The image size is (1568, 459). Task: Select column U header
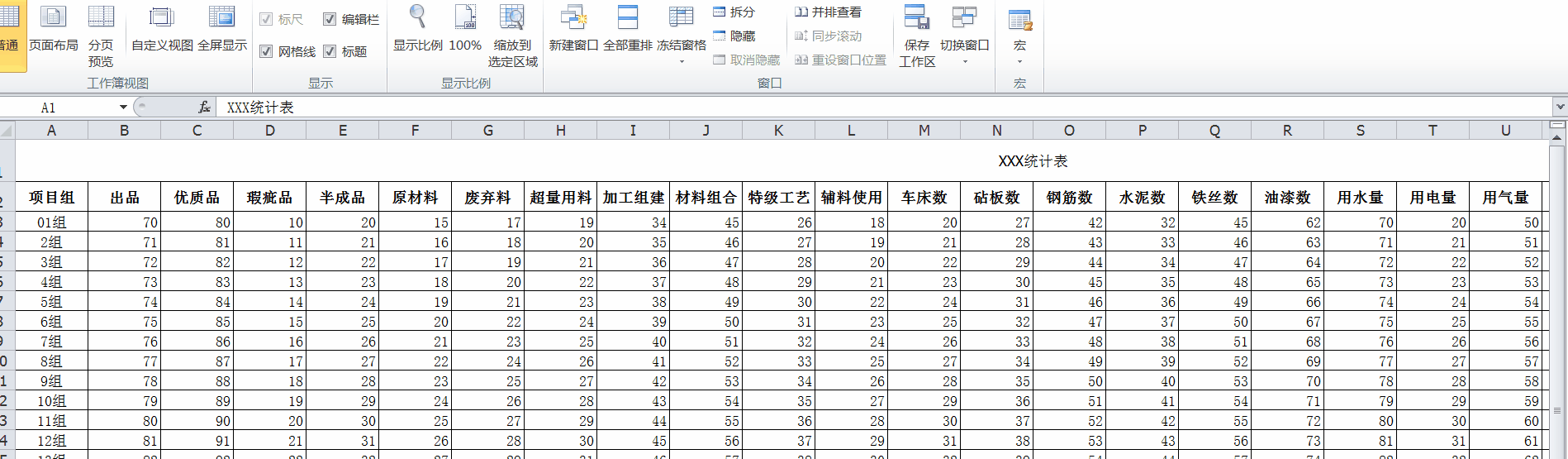pyautogui.click(x=1505, y=130)
